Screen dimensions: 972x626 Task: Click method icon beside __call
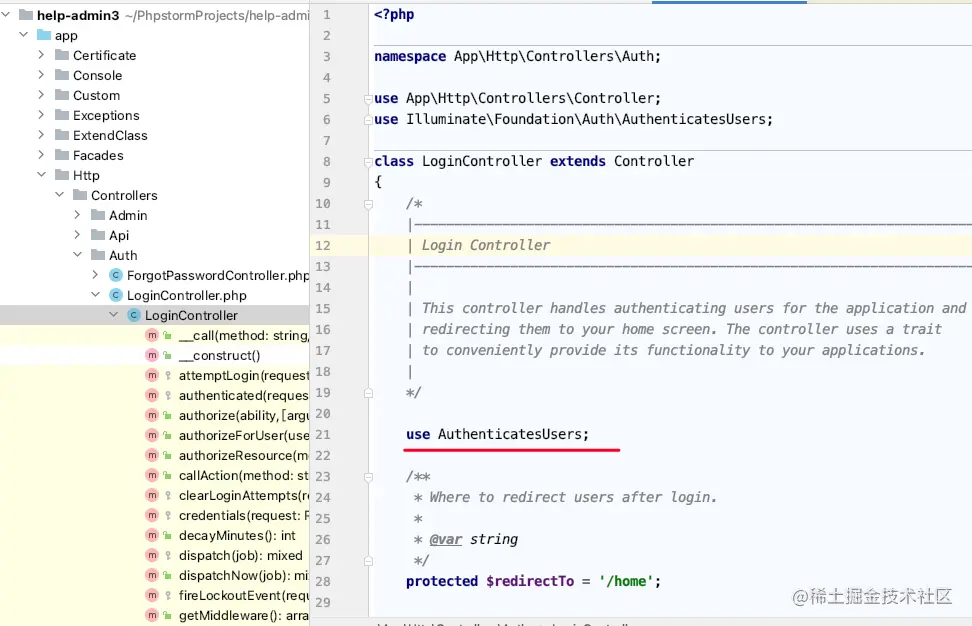coord(152,335)
